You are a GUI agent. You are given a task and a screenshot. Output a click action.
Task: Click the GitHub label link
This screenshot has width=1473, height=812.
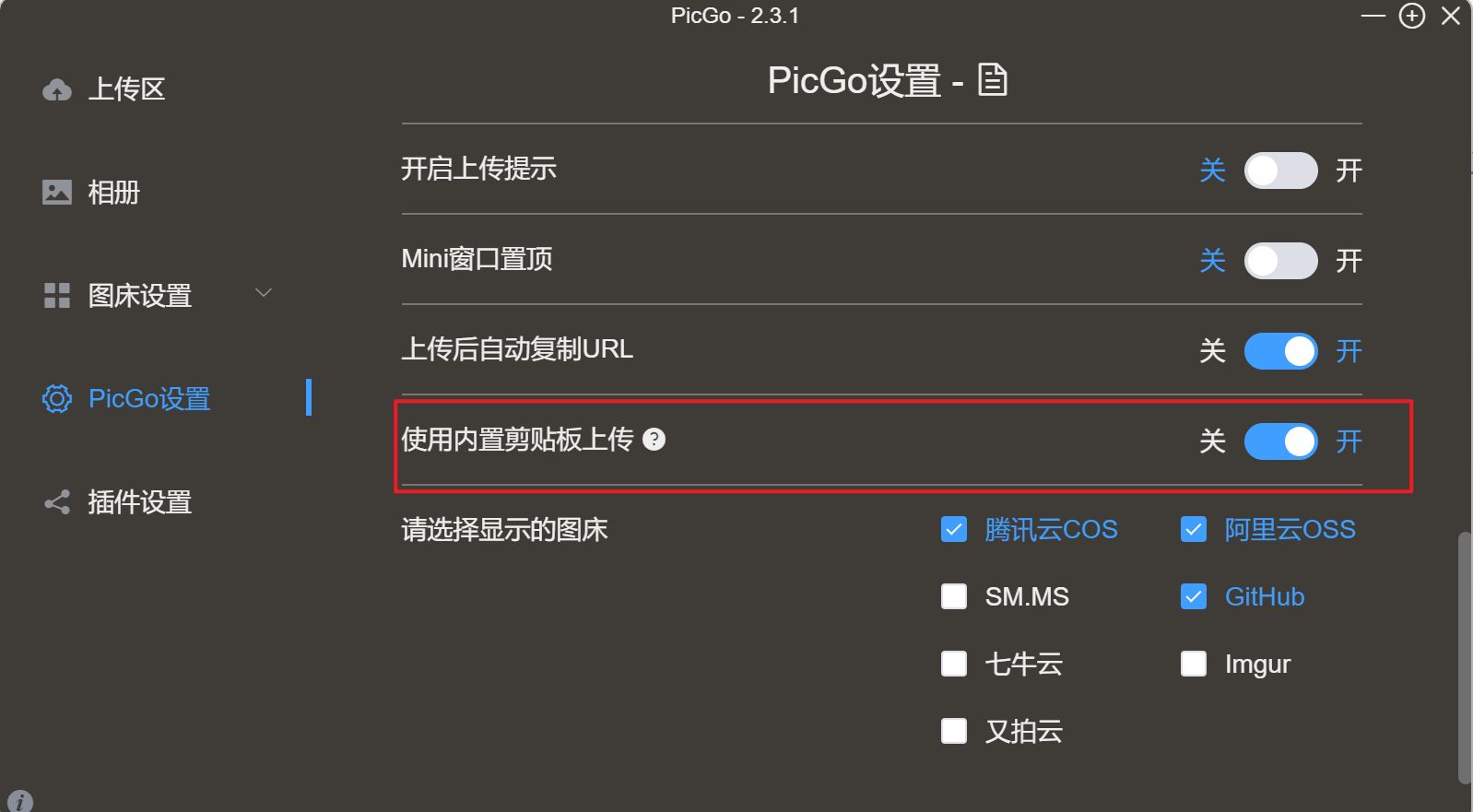(1265, 596)
